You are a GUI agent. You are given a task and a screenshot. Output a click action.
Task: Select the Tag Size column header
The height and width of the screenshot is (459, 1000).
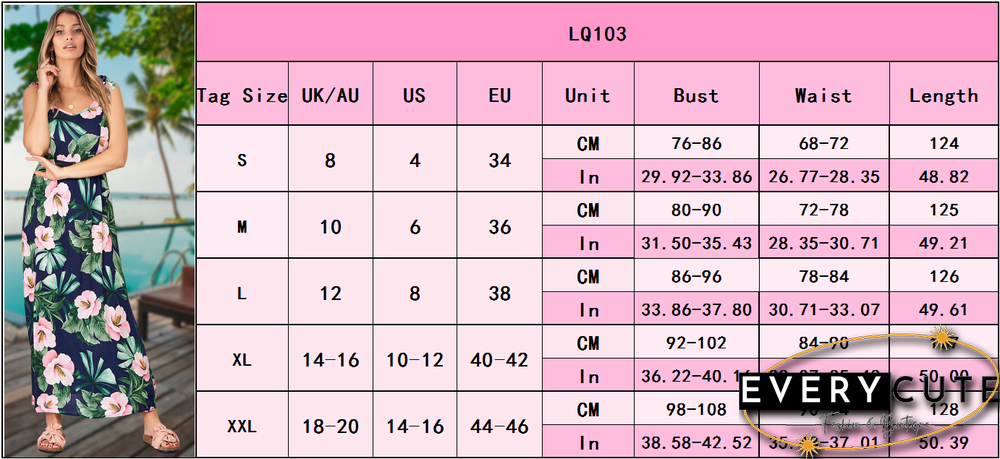242,96
